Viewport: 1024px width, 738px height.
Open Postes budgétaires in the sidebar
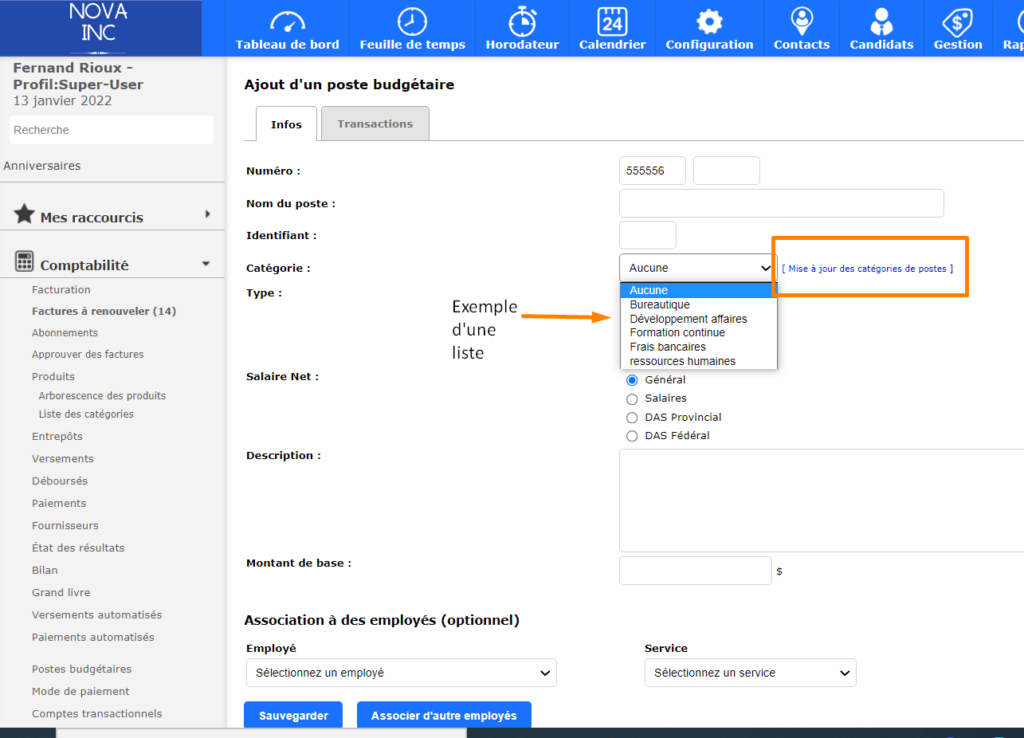tap(81, 669)
